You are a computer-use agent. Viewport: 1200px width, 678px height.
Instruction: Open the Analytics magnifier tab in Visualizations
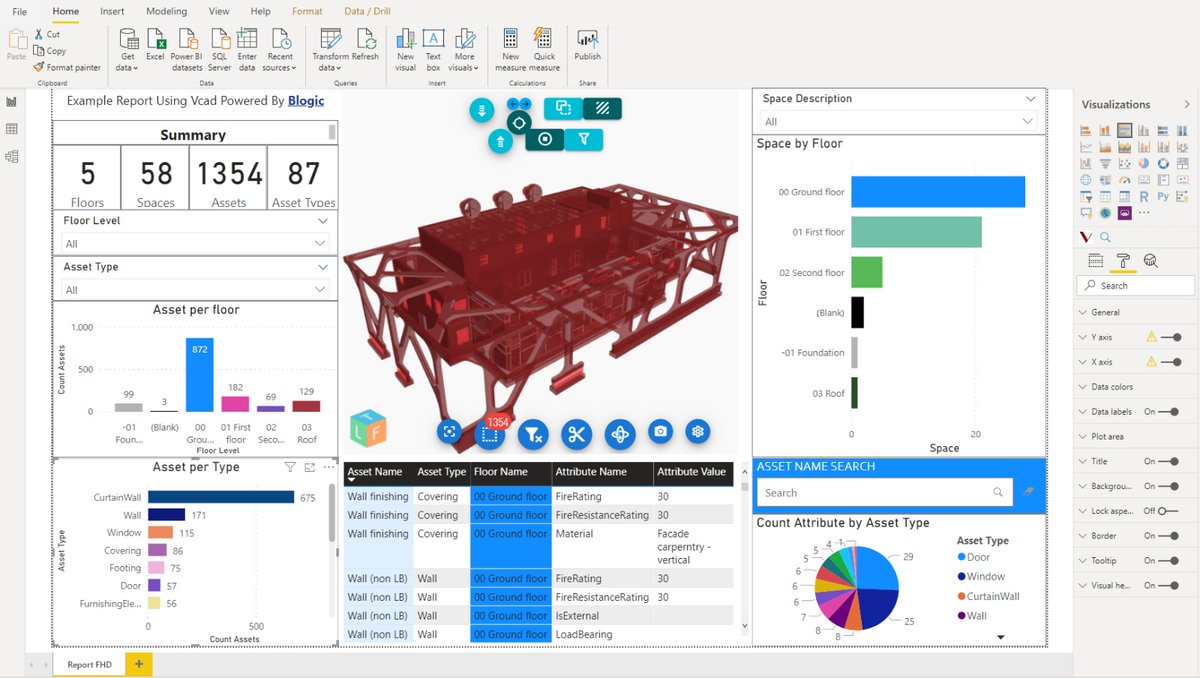pyautogui.click(x=1150, y=261)
